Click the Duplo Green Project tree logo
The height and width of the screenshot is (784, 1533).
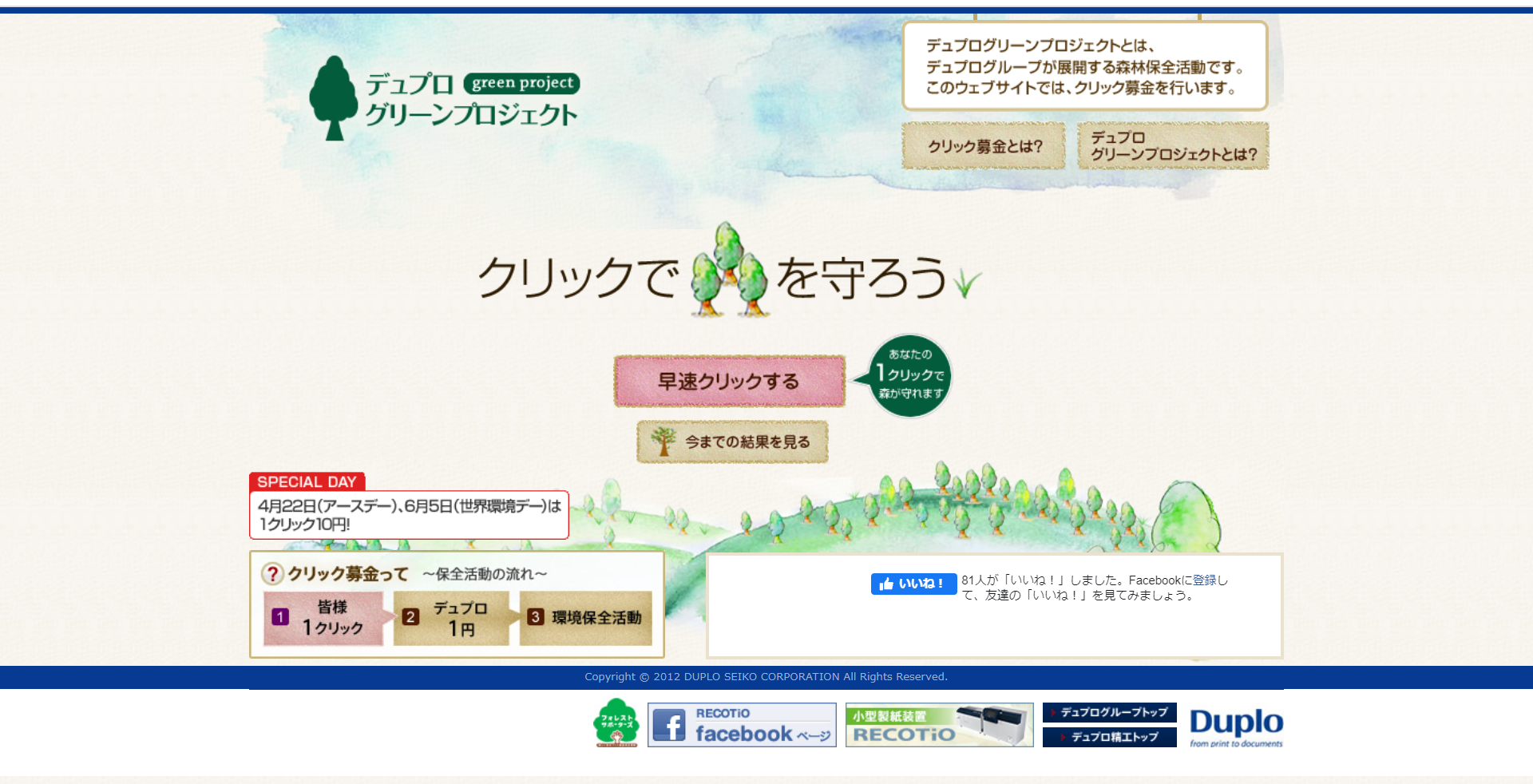pyautogui.click(x=333, y=98)
